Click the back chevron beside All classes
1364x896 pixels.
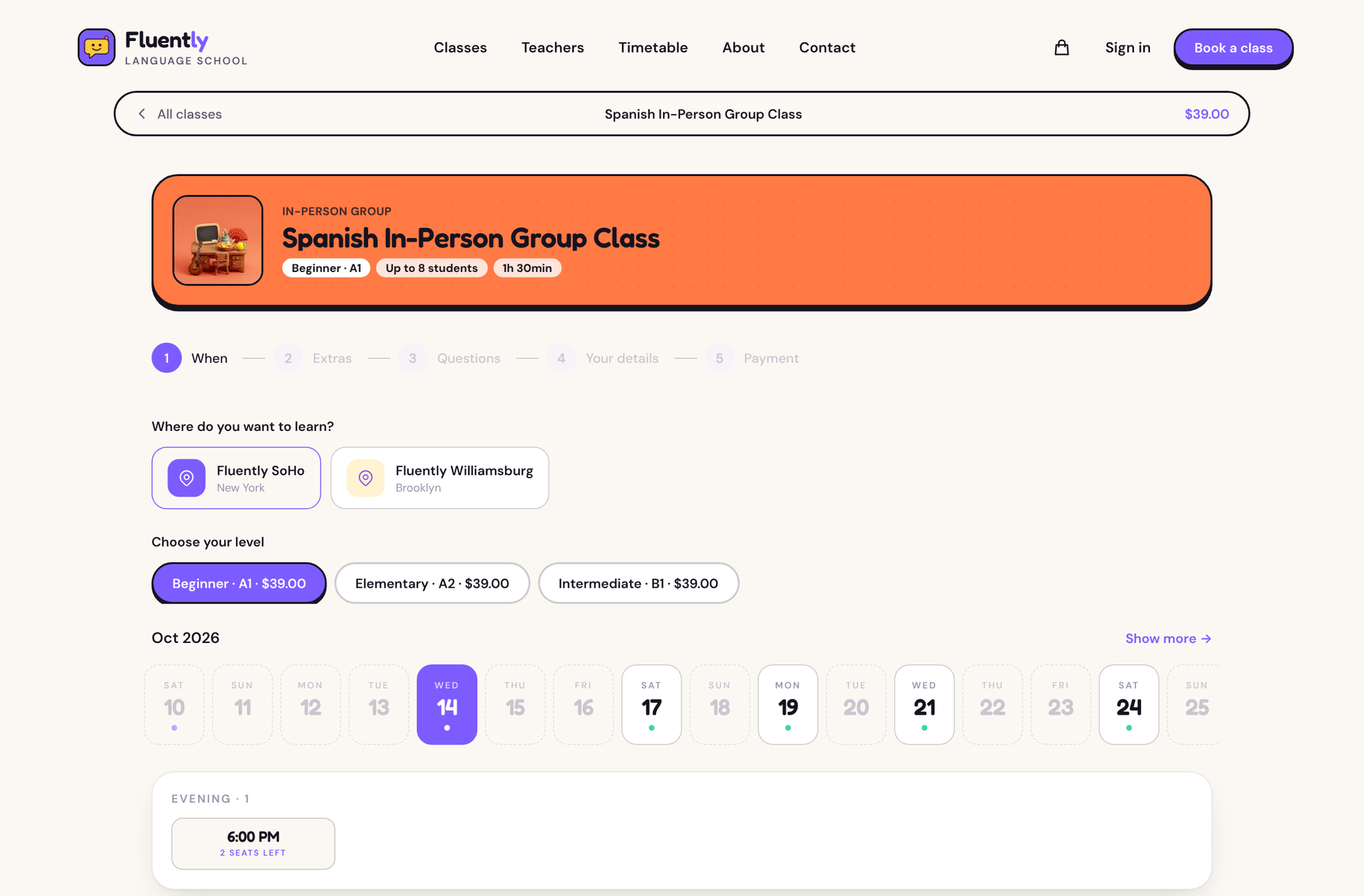tap(142, 114)
